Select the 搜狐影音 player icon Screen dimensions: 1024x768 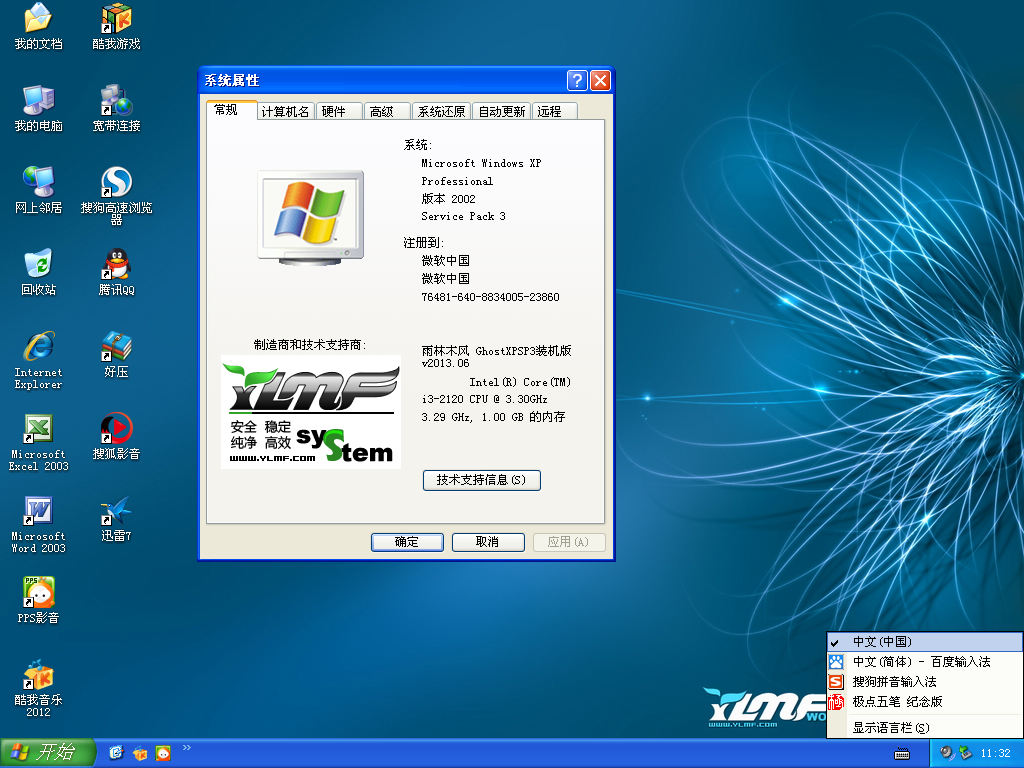(x=116, y=436)
